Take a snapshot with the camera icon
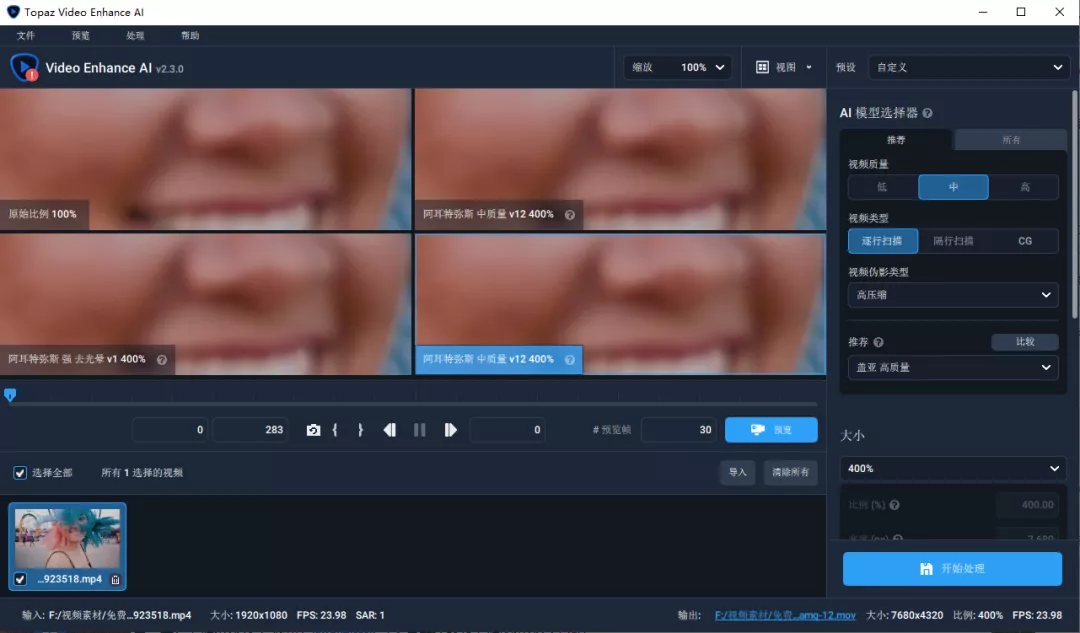1080x633 pixels. tap(313, 430)
